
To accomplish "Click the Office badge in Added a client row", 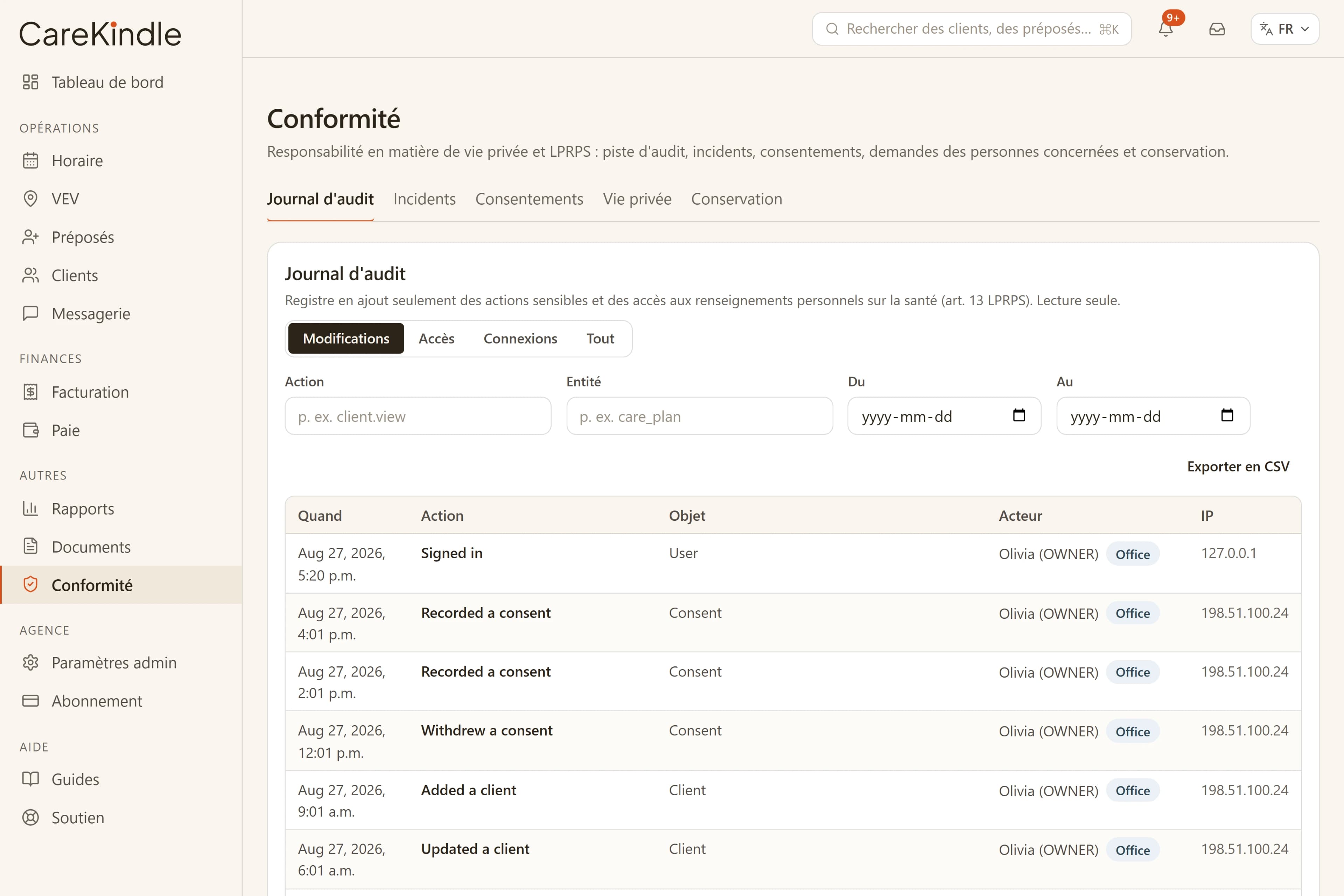I will [x=1133, y=790].
